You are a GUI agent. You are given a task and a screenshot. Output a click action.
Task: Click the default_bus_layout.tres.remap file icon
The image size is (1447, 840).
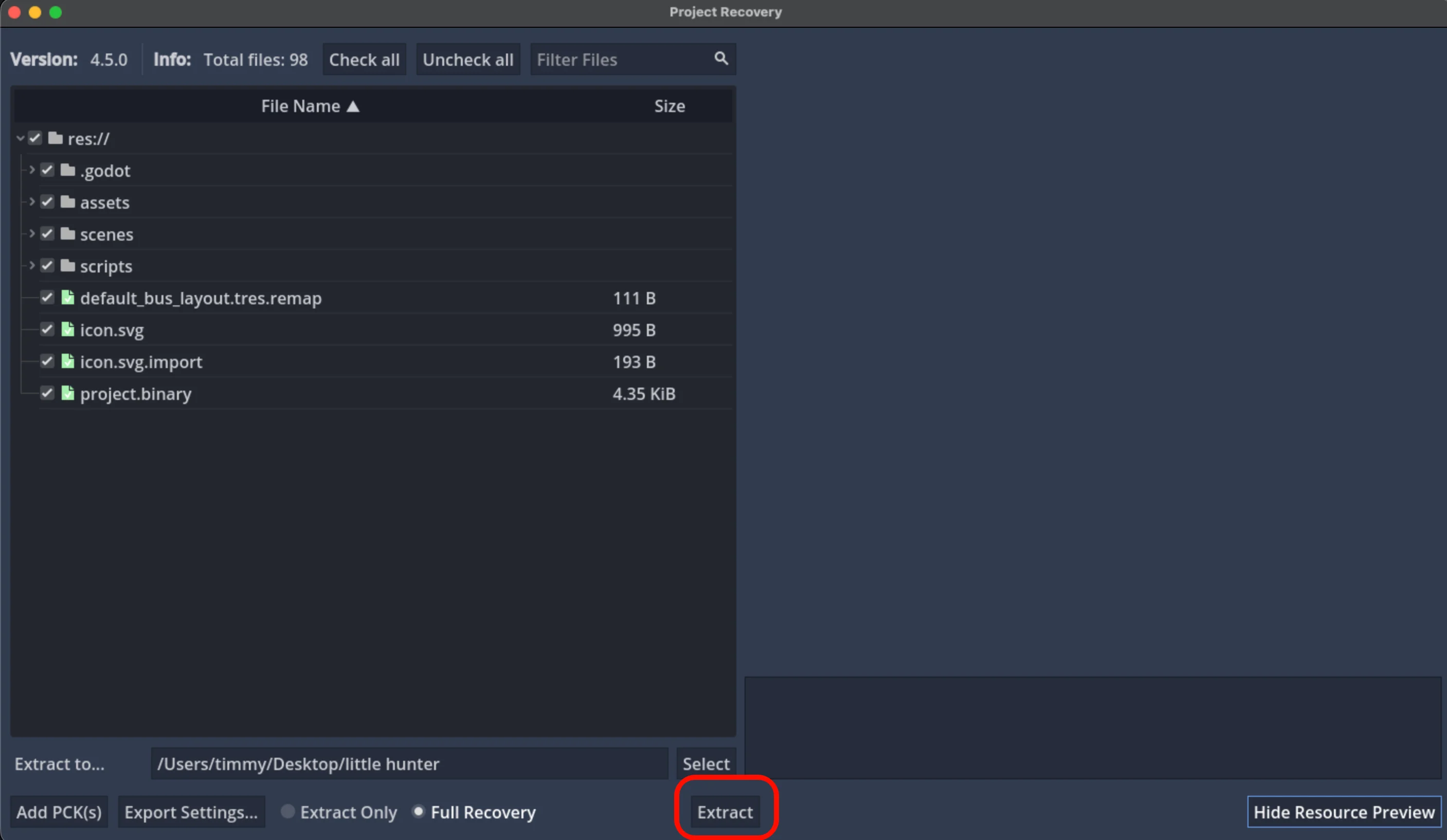pyautogui.click(x=68, y=298)
